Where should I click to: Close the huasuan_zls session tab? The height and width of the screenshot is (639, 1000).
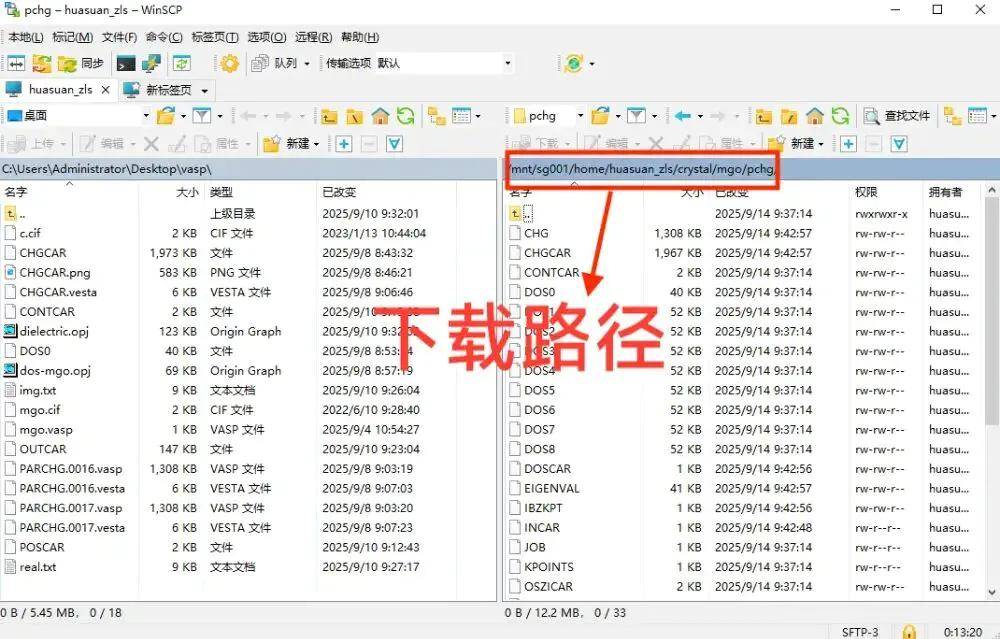click(106, 89)
